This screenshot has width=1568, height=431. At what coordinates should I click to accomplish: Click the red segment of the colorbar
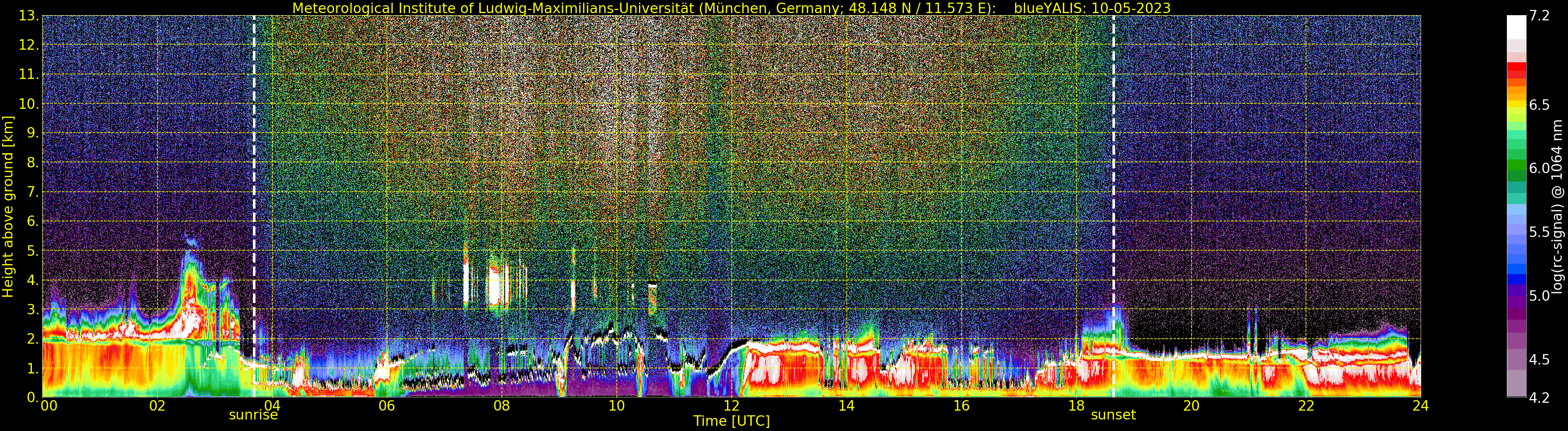pos(1516,66)
